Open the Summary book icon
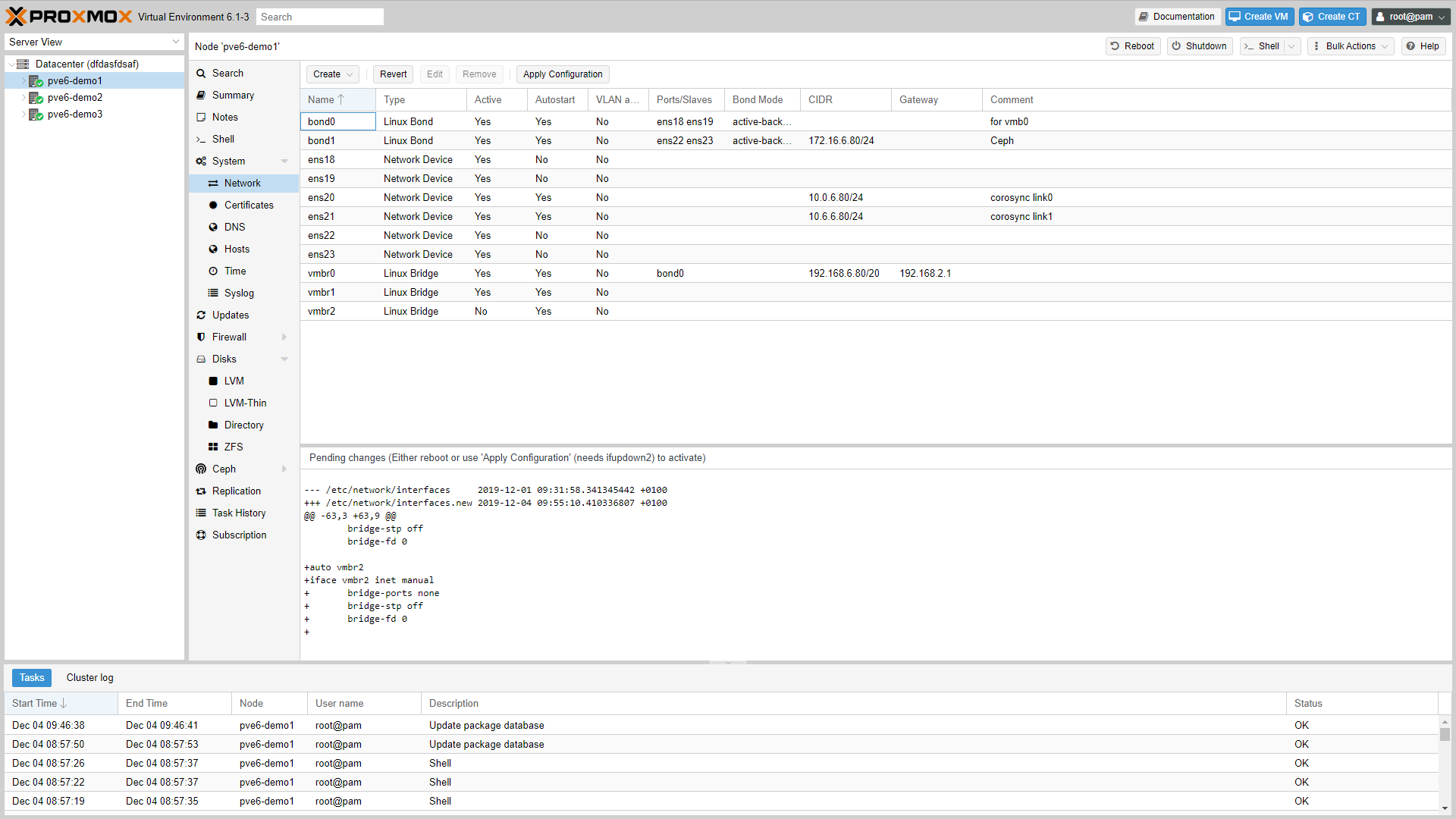The height and width of the screenshot is (819, 1456). tap(201, 96)
